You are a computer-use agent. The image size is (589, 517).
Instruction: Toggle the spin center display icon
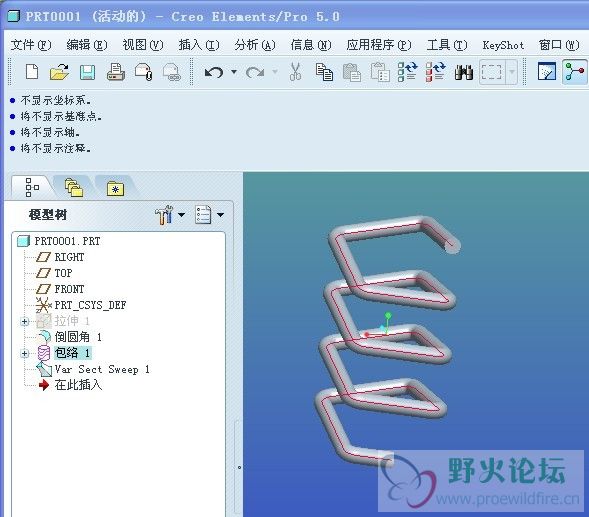[575, 71]
